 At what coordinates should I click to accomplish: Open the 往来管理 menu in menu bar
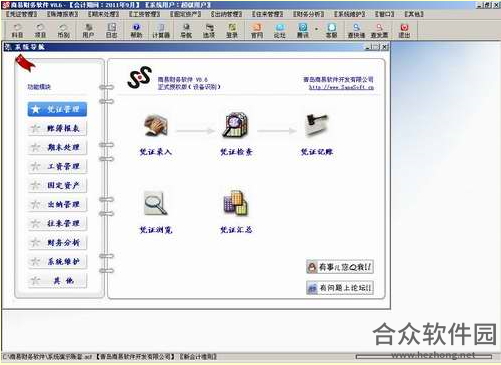point(267,14)
